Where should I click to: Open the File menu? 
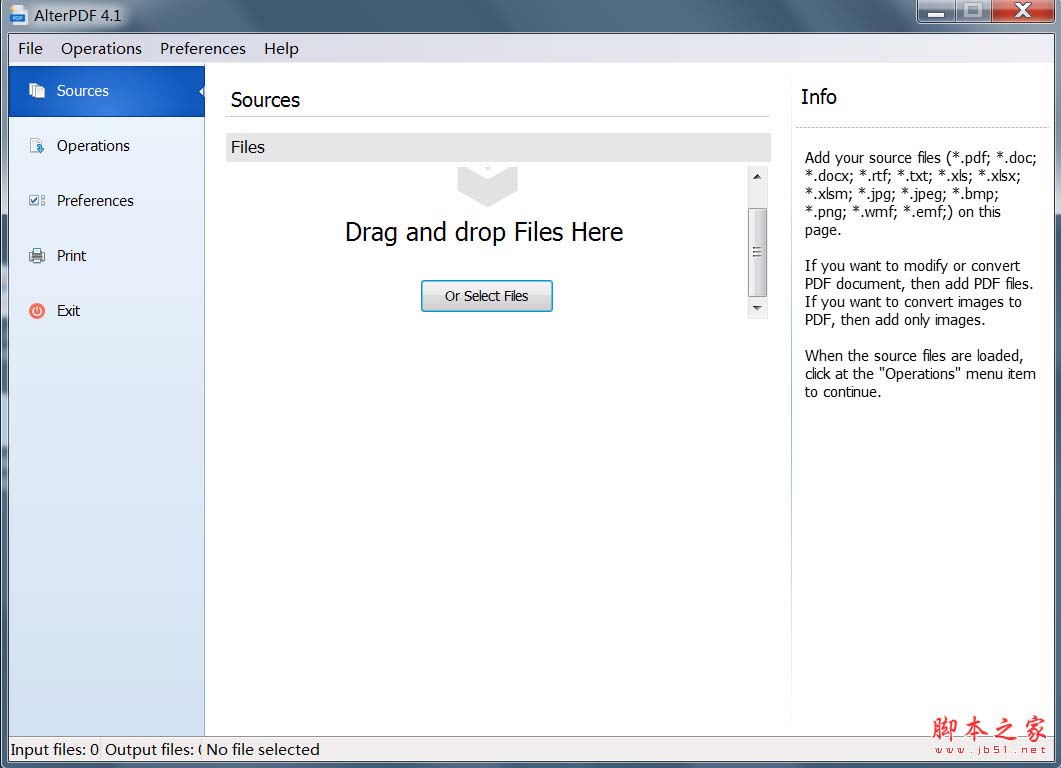(30, 49)
